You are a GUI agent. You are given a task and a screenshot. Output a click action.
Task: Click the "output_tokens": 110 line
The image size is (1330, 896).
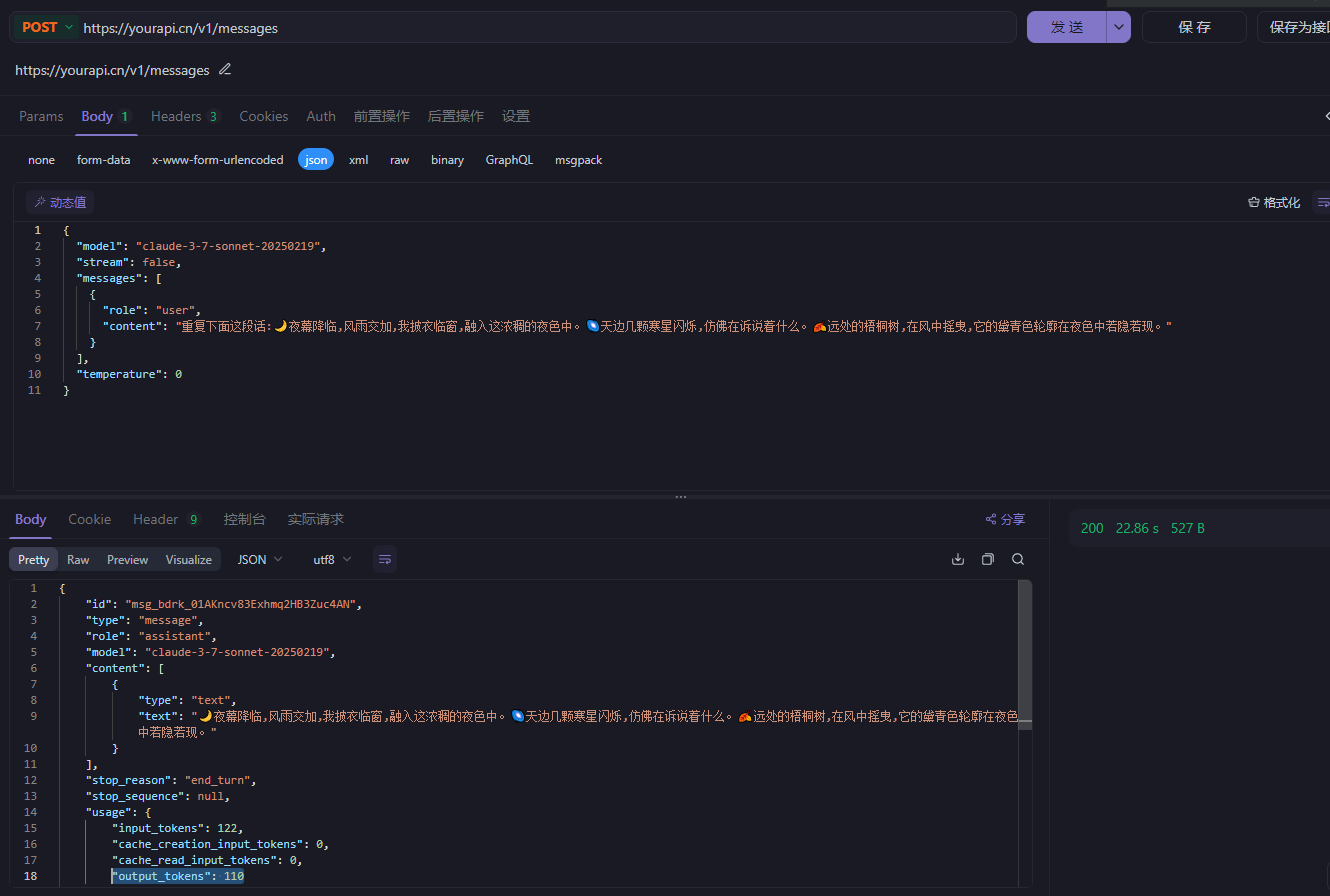coord(177,876)
